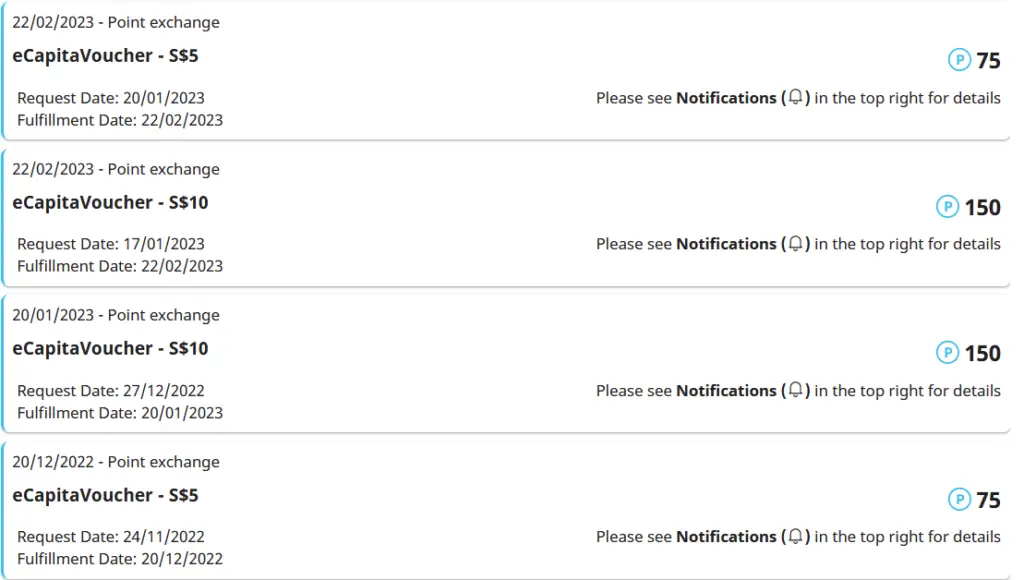Viewport: 1024px width, 580px height.
Task: Click the bell icon in 17/01/2023 request entry
Action: tap(795, 244)
